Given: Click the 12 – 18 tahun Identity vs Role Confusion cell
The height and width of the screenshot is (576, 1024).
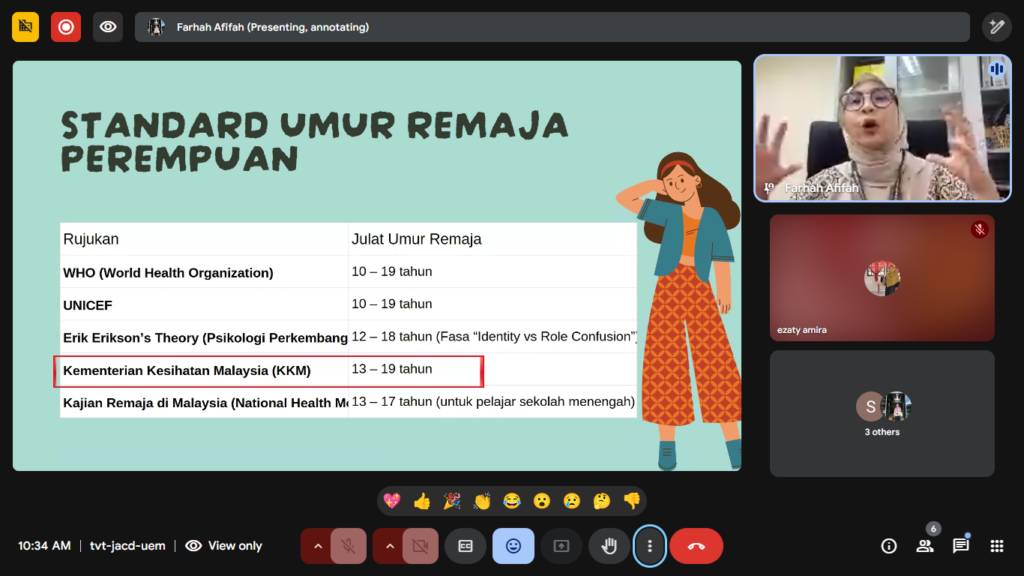Looking at the screenshot, I should coord(494,336).
